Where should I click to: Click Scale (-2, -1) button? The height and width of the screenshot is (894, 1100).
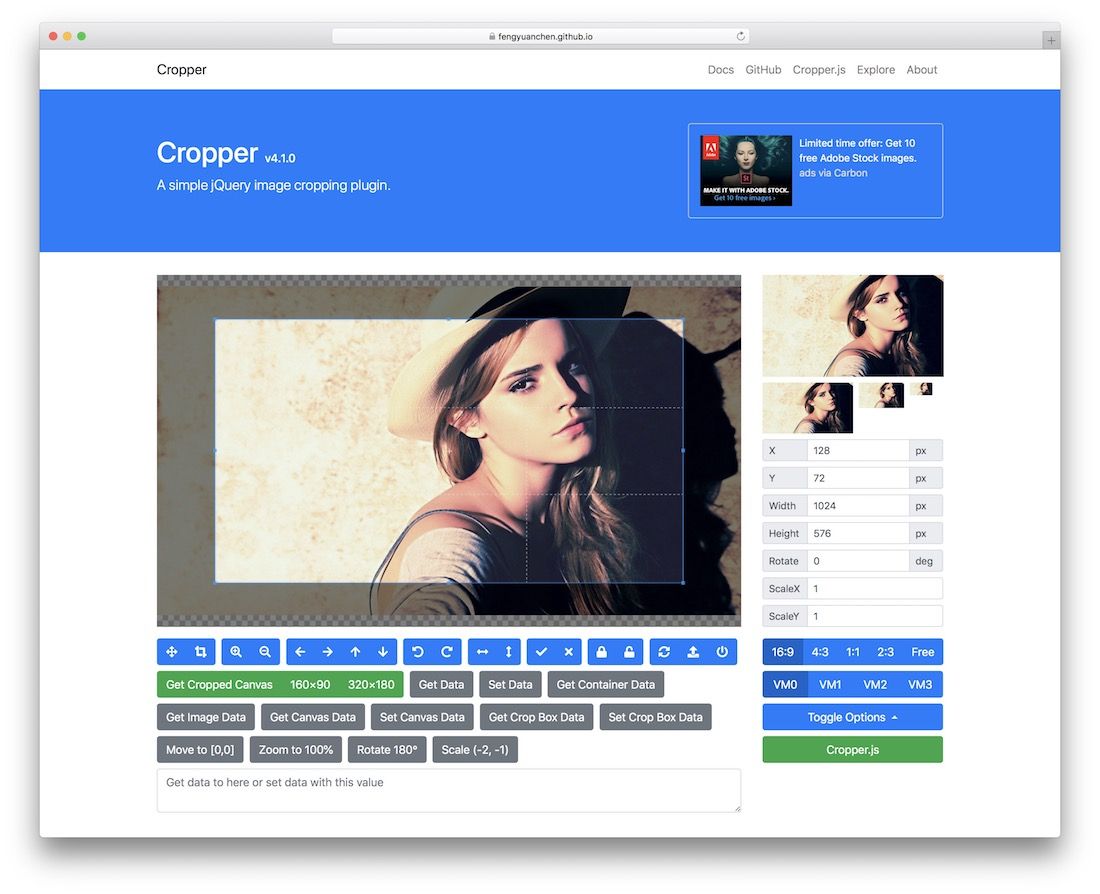point(475,749)
